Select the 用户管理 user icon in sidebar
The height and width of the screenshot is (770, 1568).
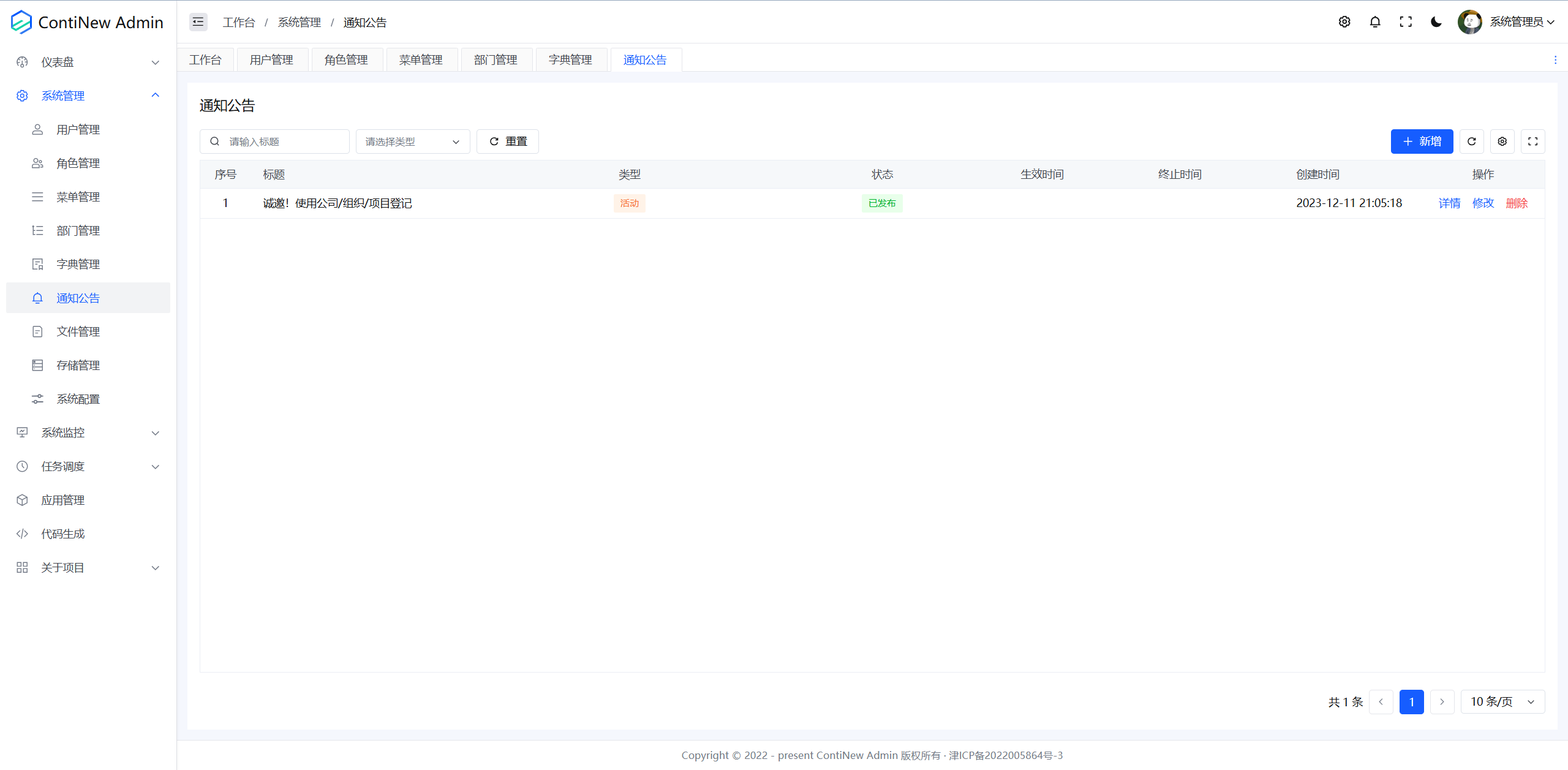point(37,129)
